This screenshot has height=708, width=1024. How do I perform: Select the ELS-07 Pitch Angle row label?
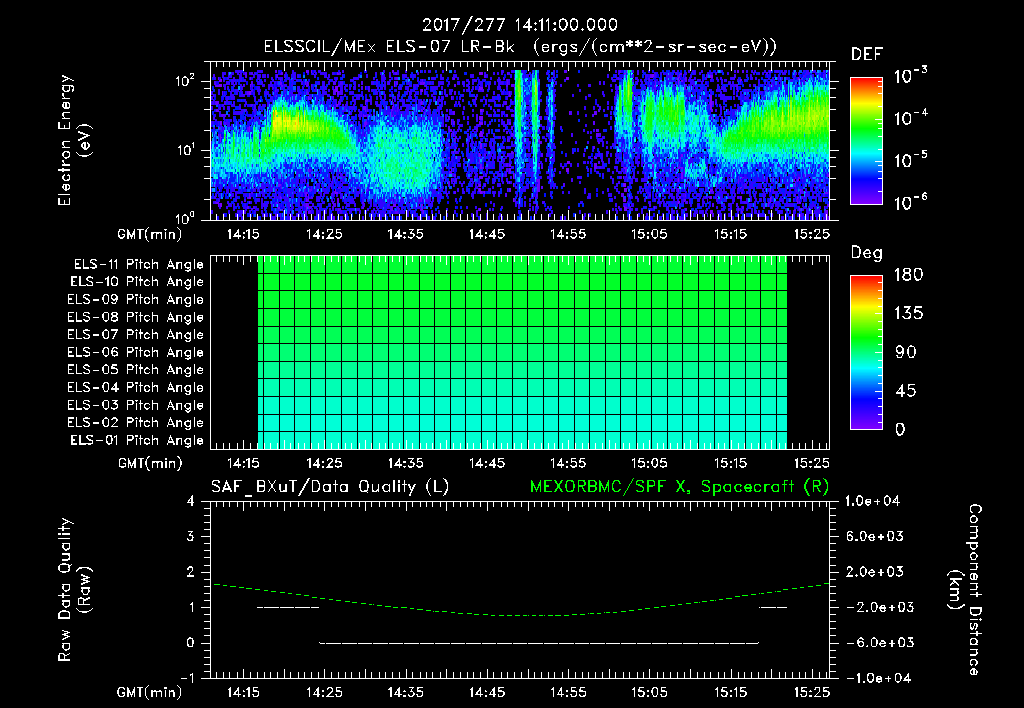(136, 334)
